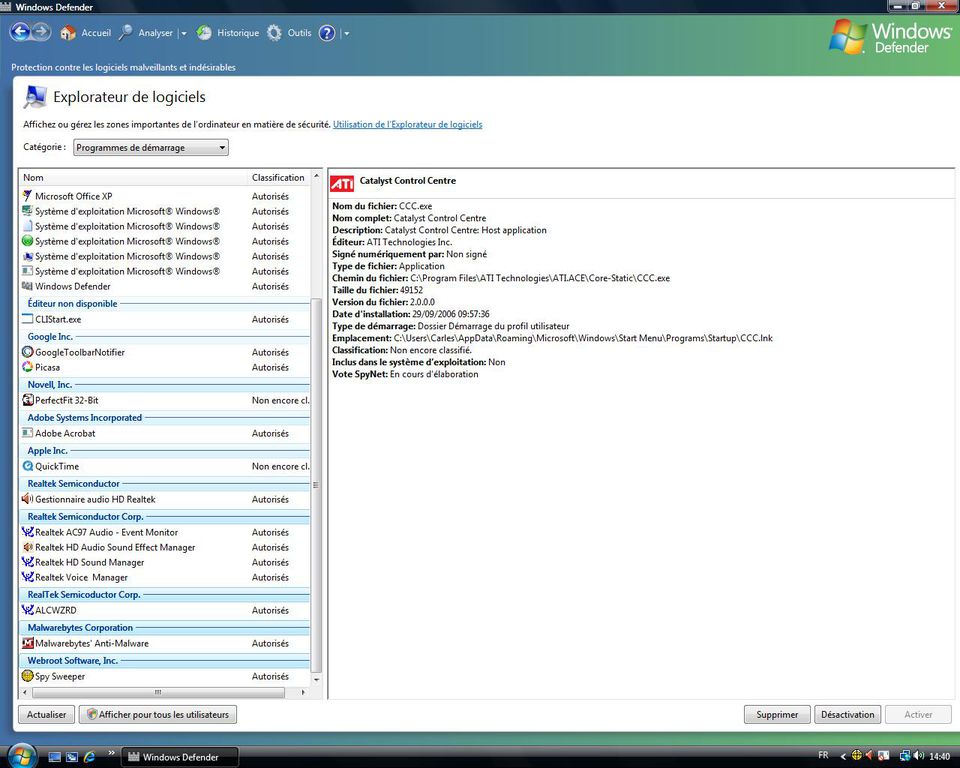Click the Désactivation button
The image size is (960, 768).
tap(847, 714)
